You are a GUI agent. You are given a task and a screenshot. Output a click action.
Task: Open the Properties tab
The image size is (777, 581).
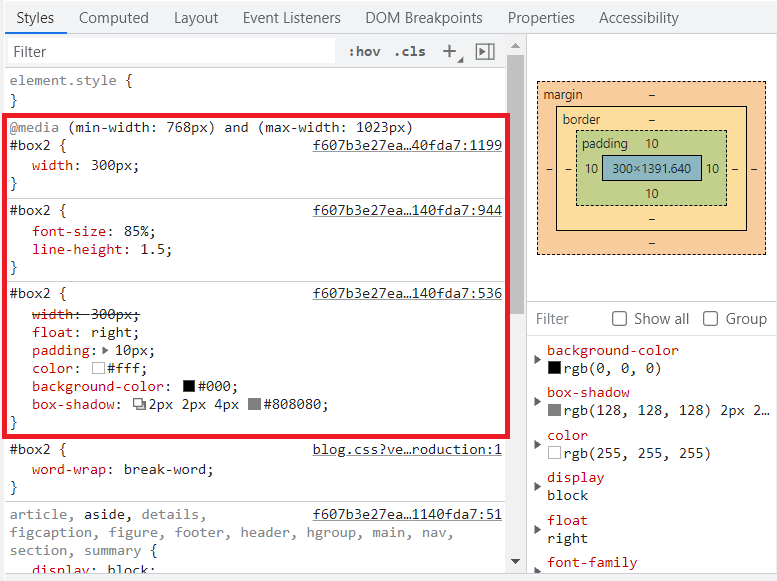(x=541, y=18)
